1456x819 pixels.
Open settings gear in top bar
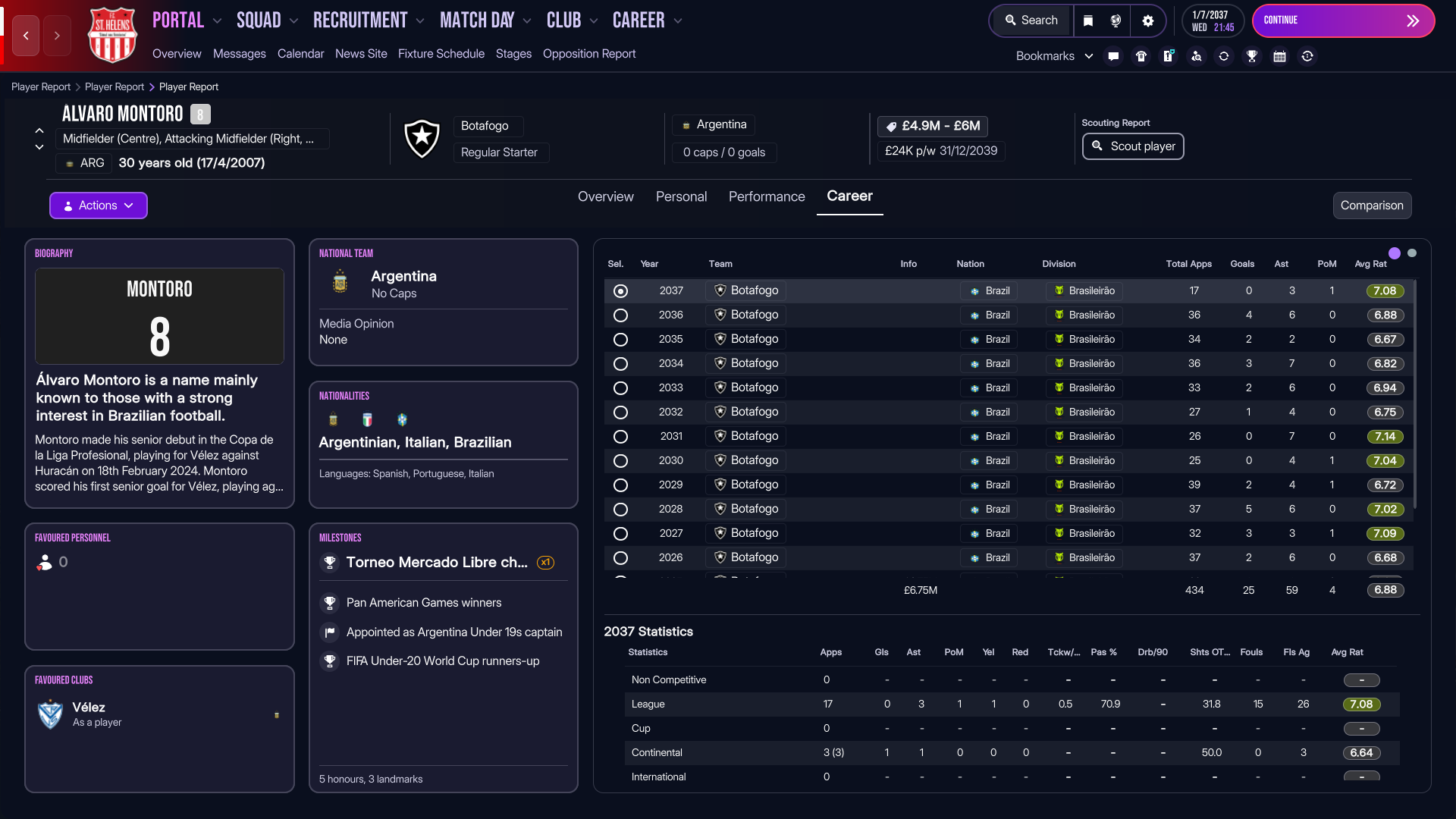[1148, 20]
